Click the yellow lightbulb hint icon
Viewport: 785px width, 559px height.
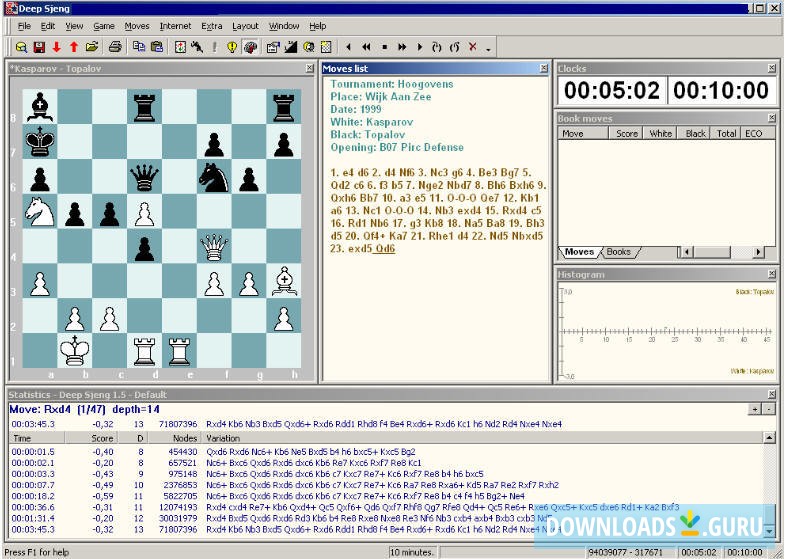click(232, 46)
